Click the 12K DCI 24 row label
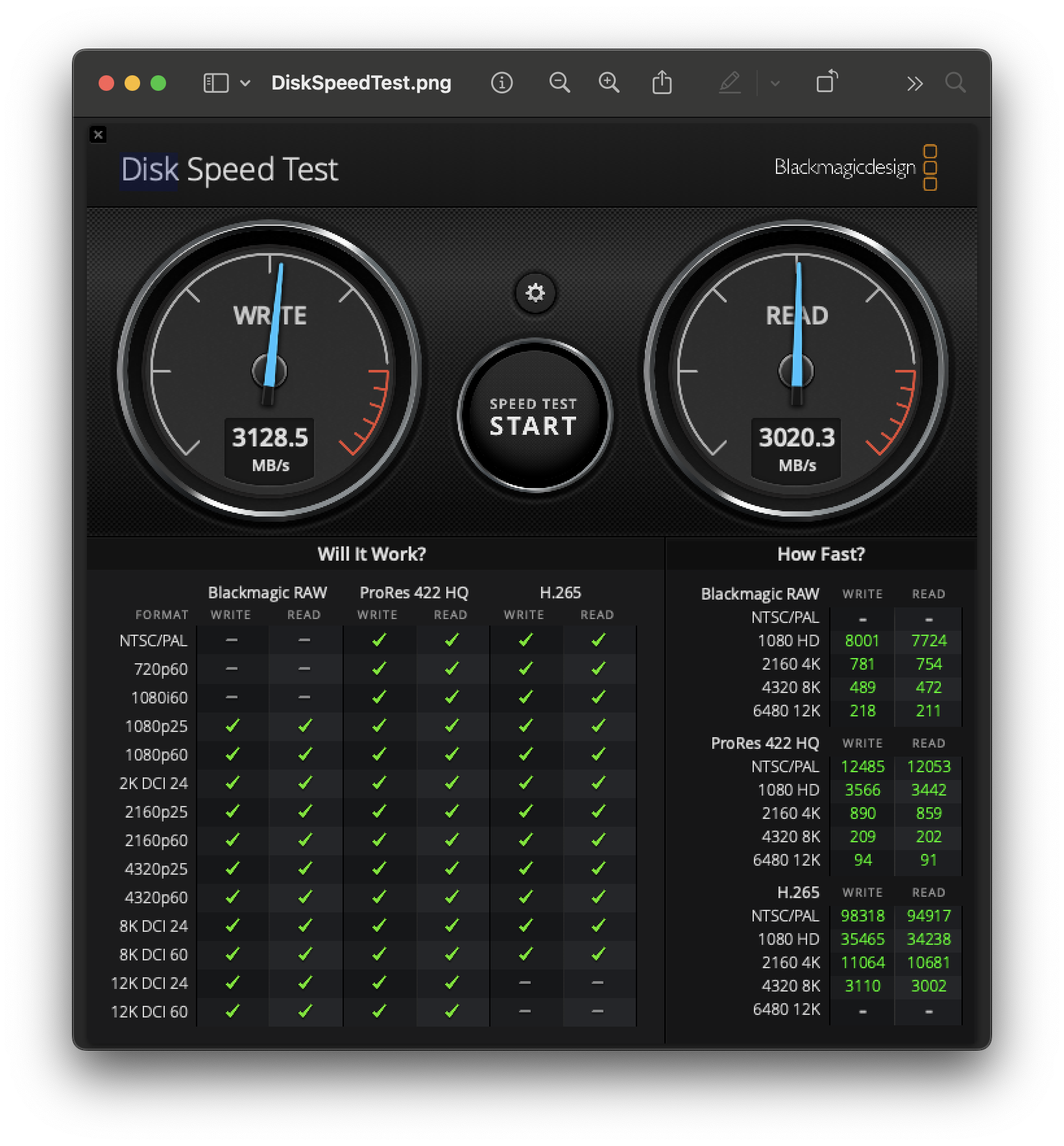This screenshot has height=1146, width=1064. pos(149,983)
